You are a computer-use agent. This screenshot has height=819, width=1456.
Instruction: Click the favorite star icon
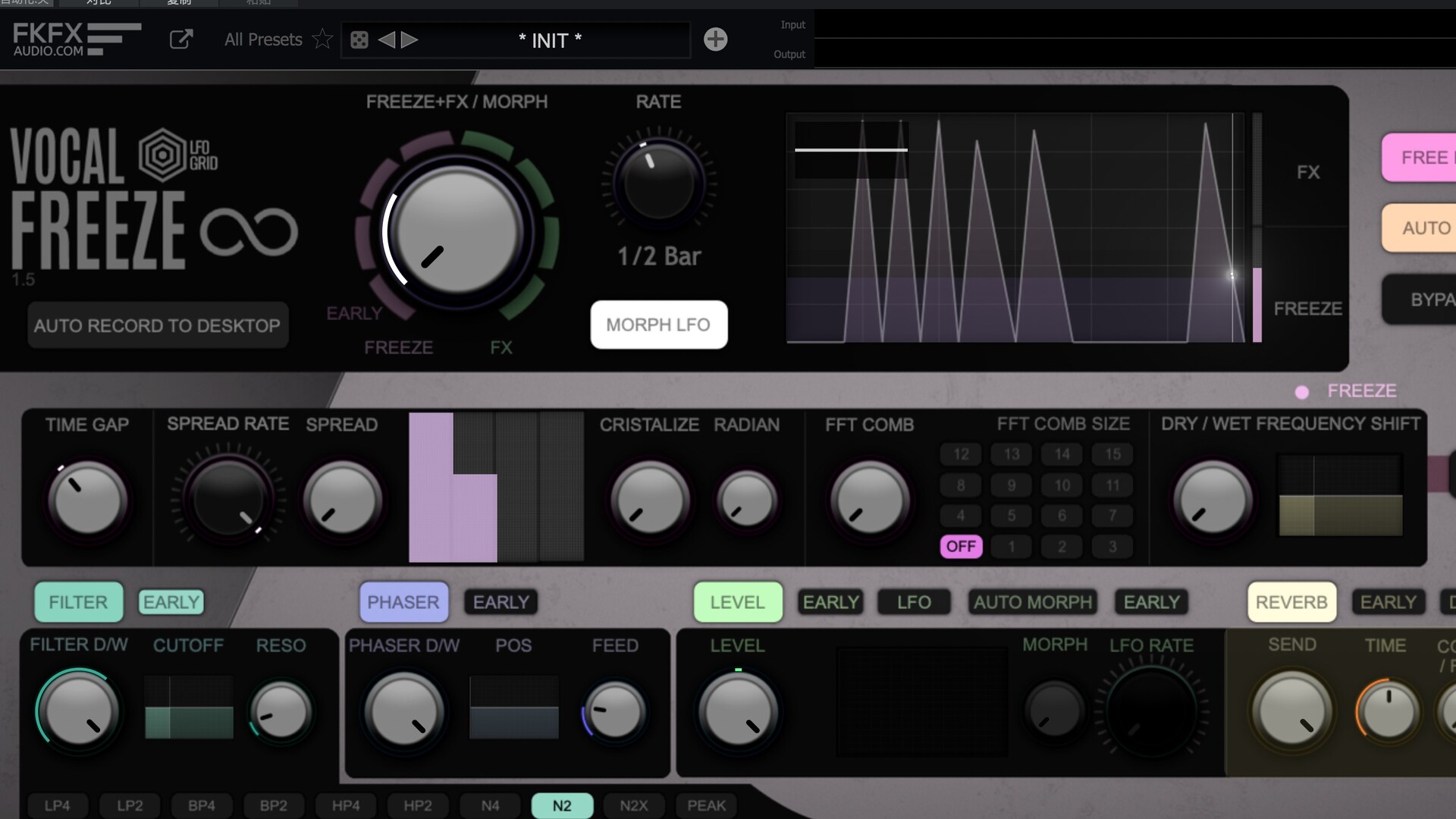tap(322, 39)
